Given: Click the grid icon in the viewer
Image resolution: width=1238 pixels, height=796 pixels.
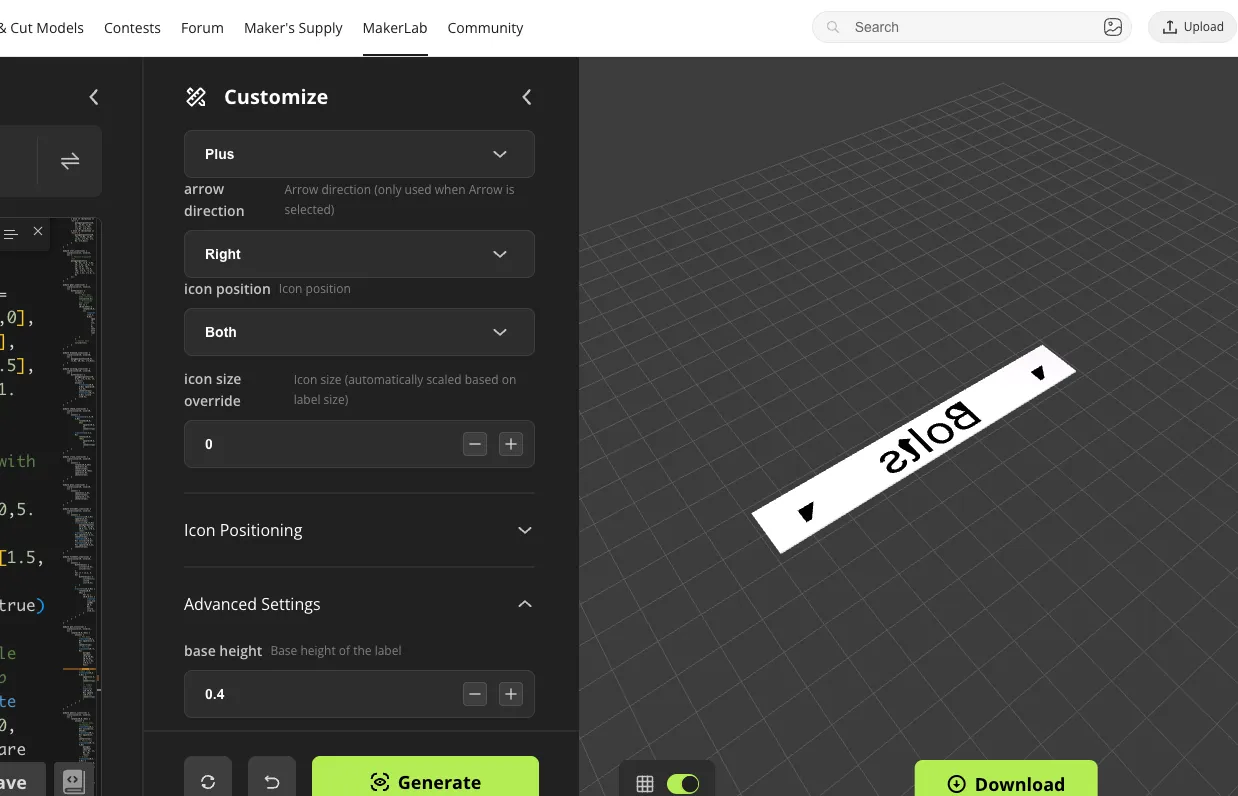Looking at the screenshot, I should click(x=645, y=784).
